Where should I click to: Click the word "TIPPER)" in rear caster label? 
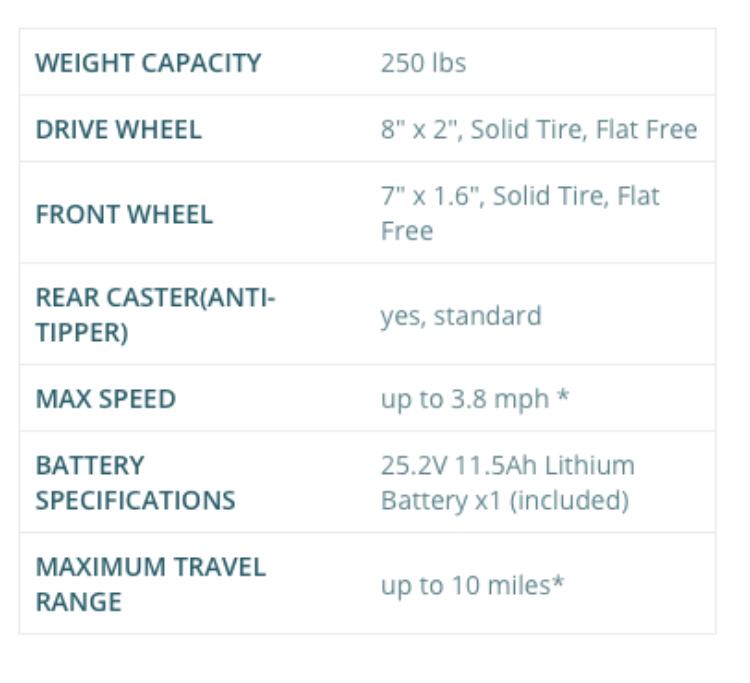click(x=81, y=333)
